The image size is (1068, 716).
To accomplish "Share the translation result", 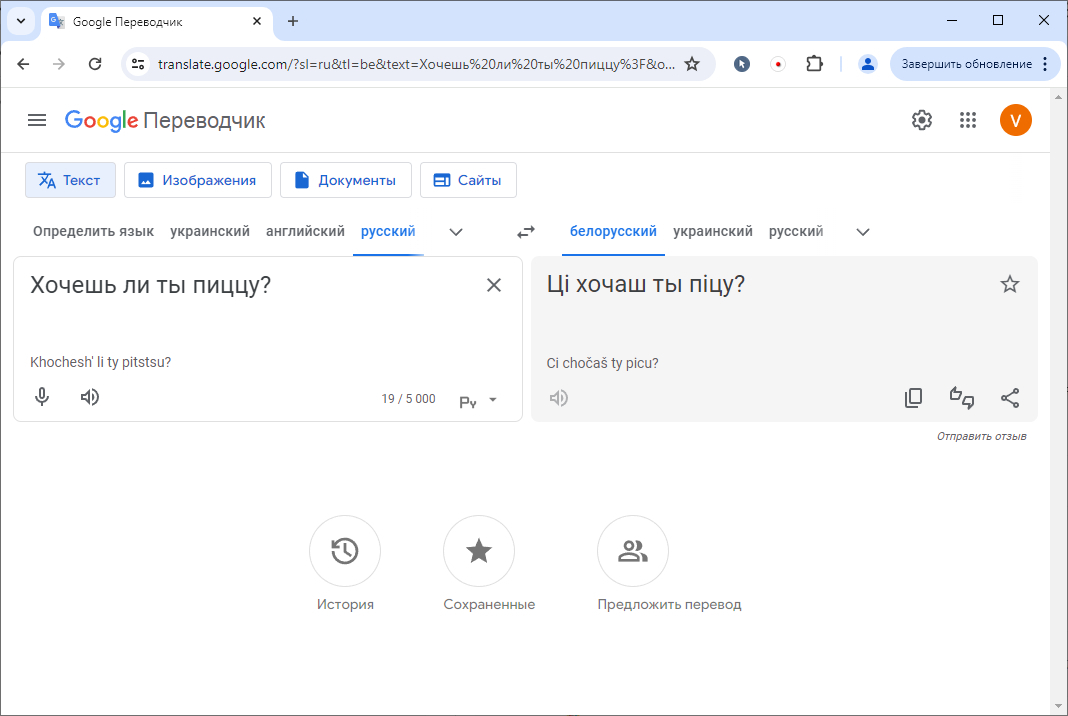I will pos(1010,398).
